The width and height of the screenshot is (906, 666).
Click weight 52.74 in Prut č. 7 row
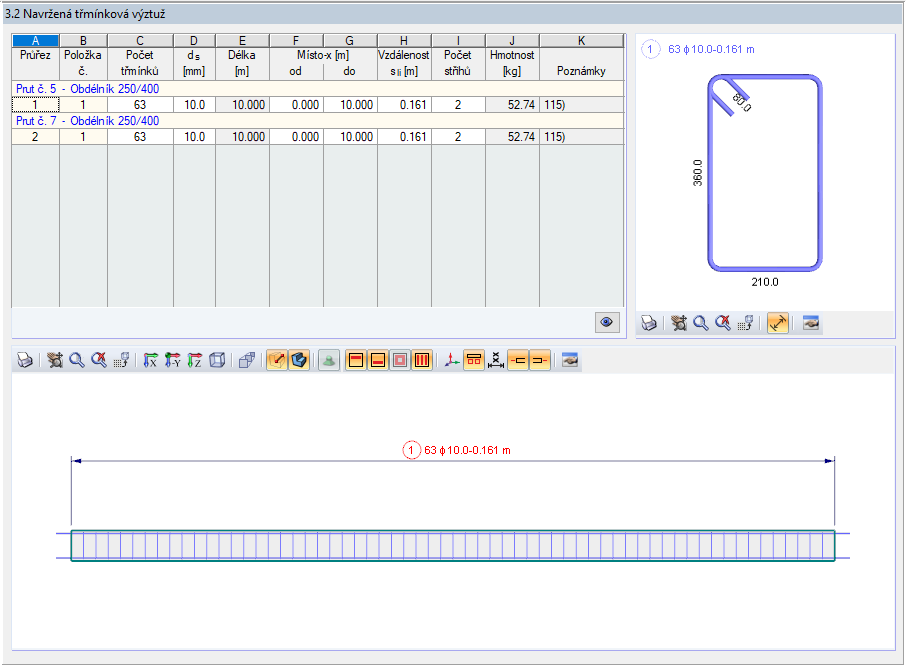(512, 137)
